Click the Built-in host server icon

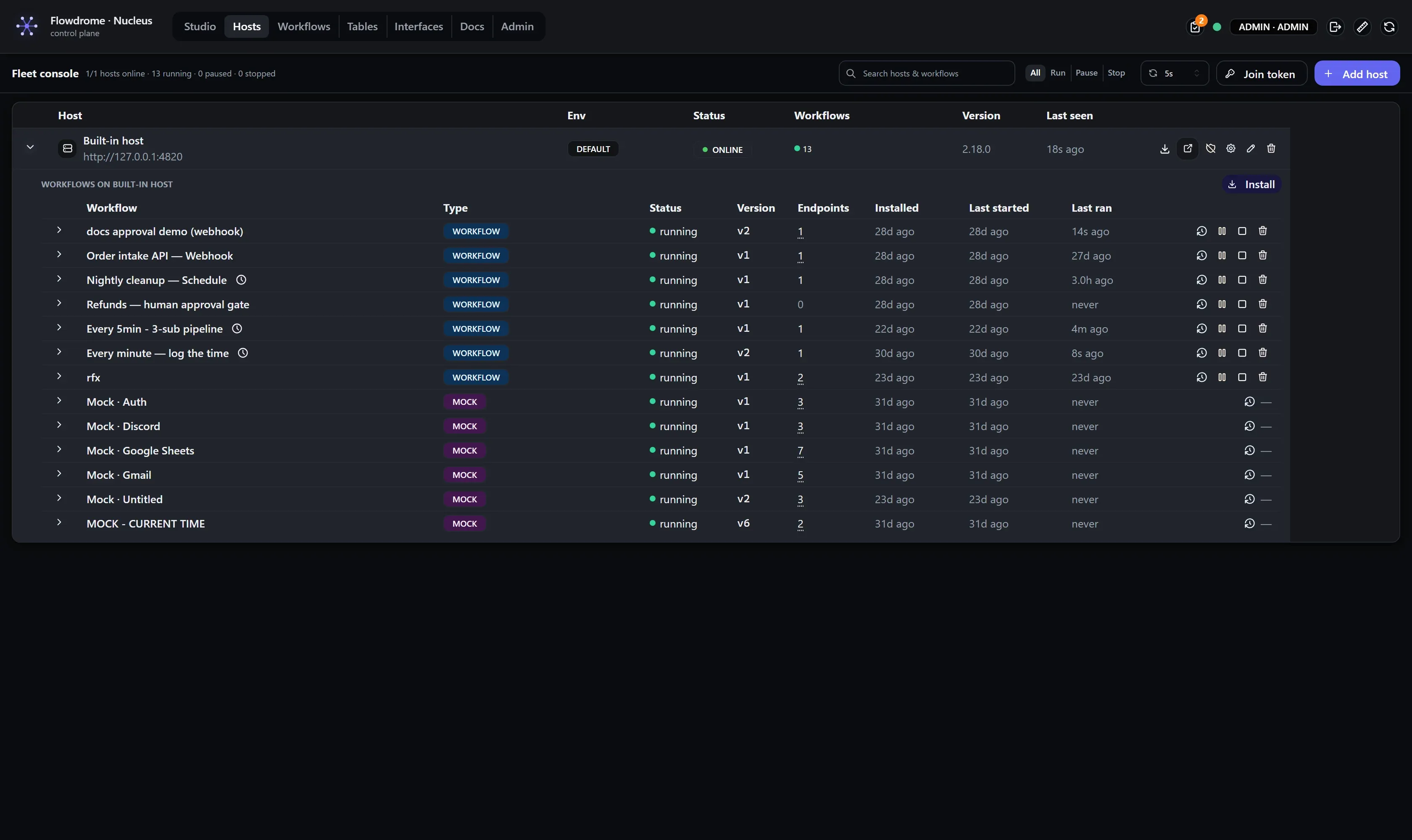pos(67,148)
